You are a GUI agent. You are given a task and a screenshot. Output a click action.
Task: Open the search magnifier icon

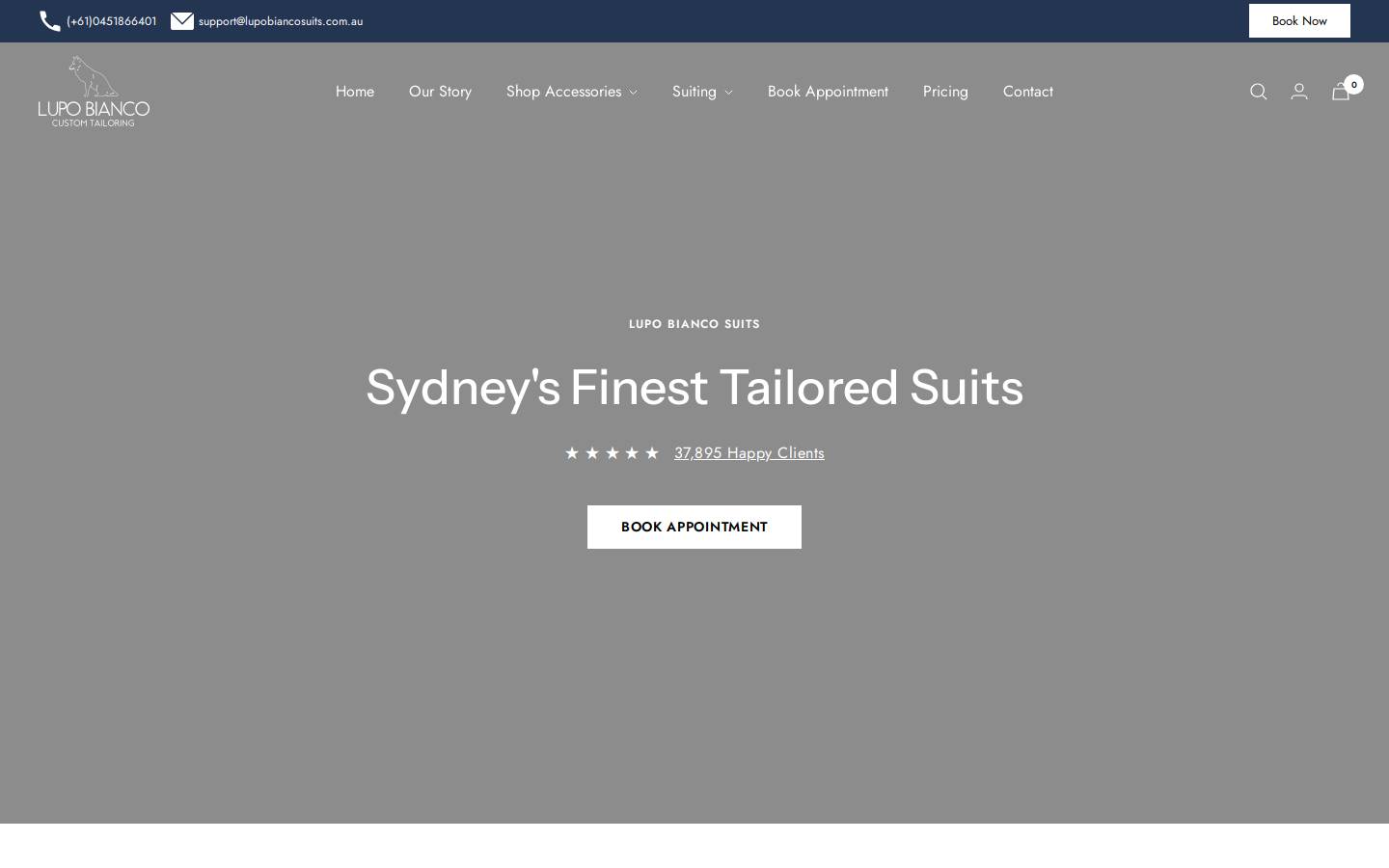coord(1259,92)
